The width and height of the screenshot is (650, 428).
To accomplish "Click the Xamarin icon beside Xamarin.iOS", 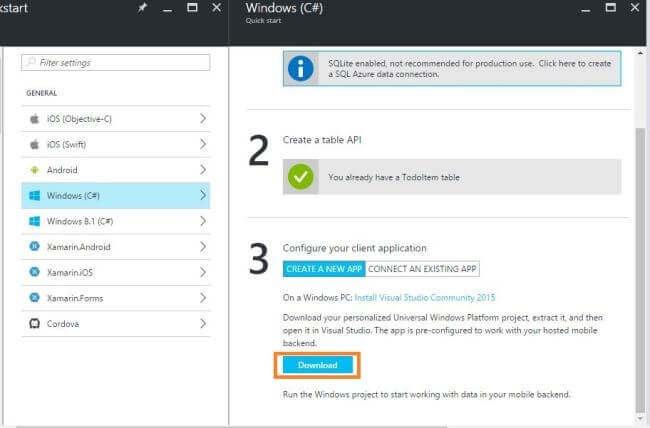I will pos(34,272).
